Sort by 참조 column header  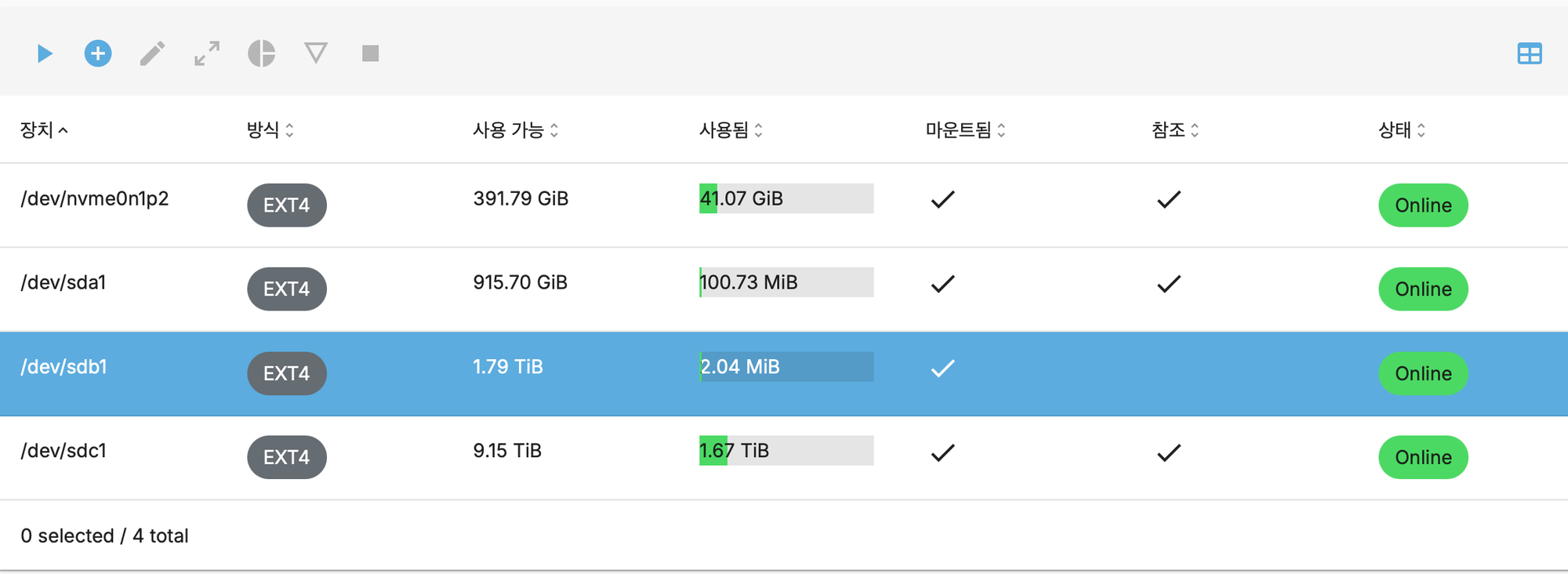pyautogui.click(x=1175, y=130)
